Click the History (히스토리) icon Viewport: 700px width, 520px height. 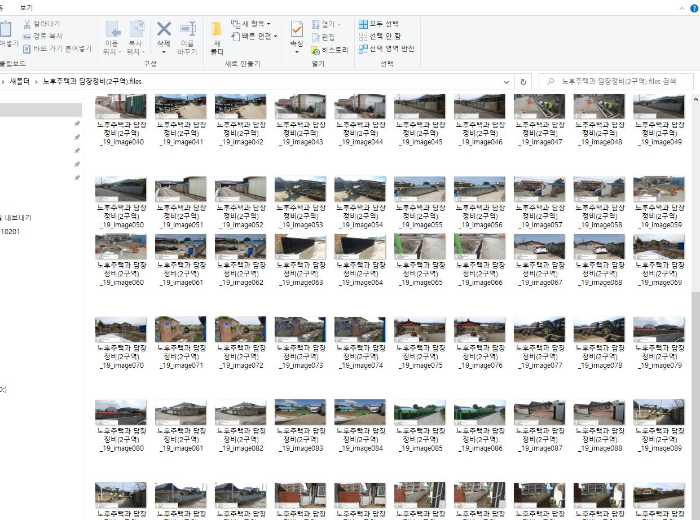point(316,50)
